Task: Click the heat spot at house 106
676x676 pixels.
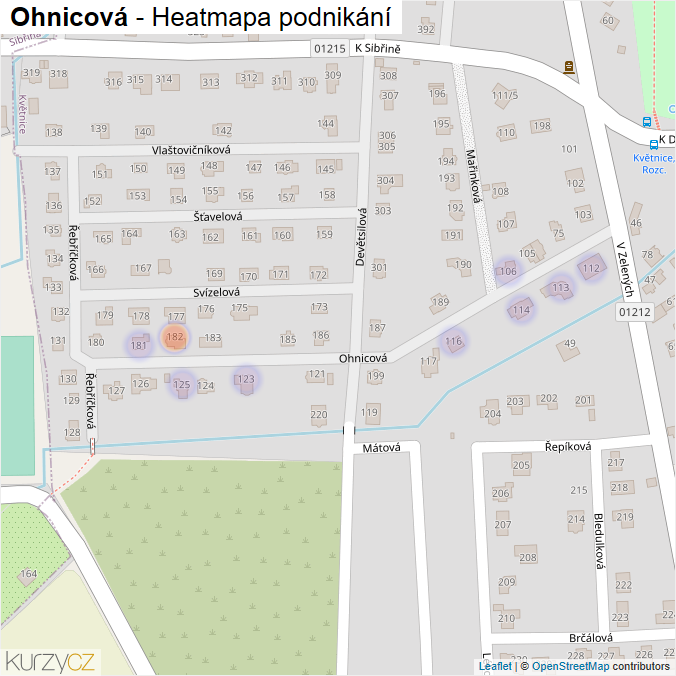Action: (x=508, y=271)
